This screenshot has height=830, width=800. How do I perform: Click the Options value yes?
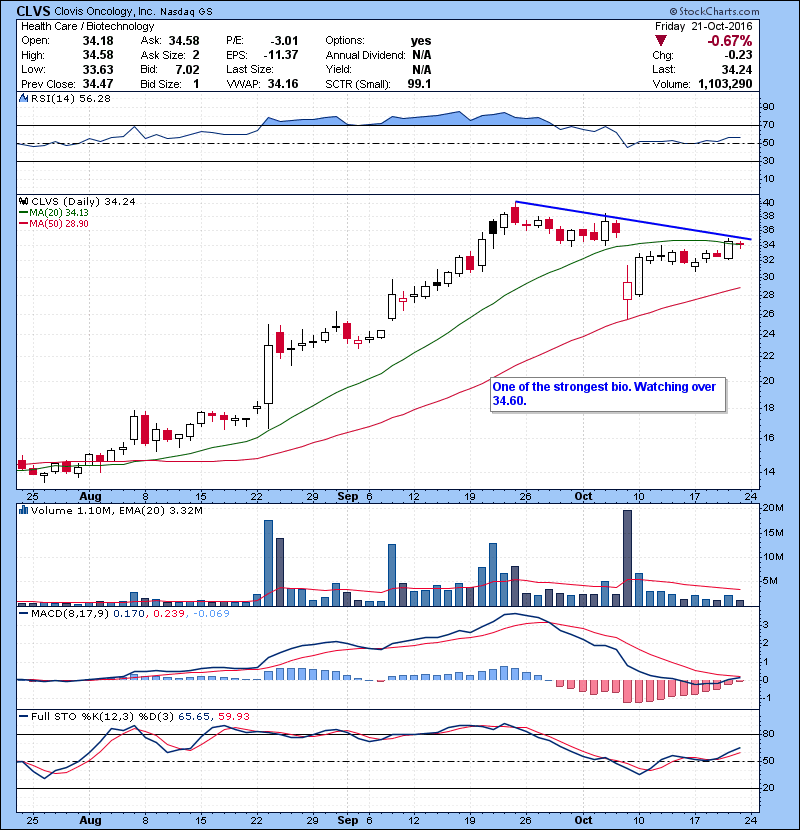(x=421, y=41)
